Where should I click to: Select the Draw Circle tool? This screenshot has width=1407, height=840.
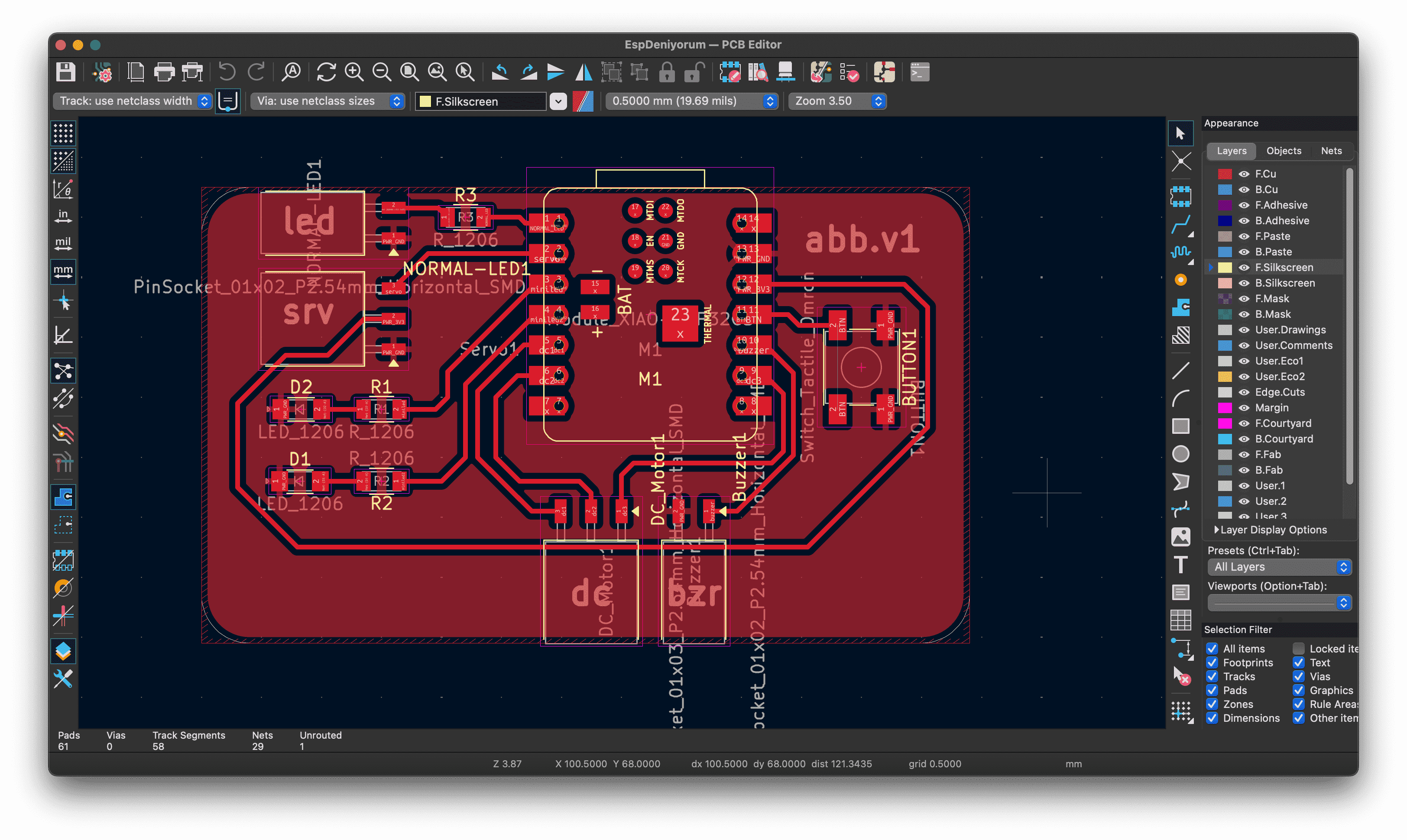tap(1180, 454)
